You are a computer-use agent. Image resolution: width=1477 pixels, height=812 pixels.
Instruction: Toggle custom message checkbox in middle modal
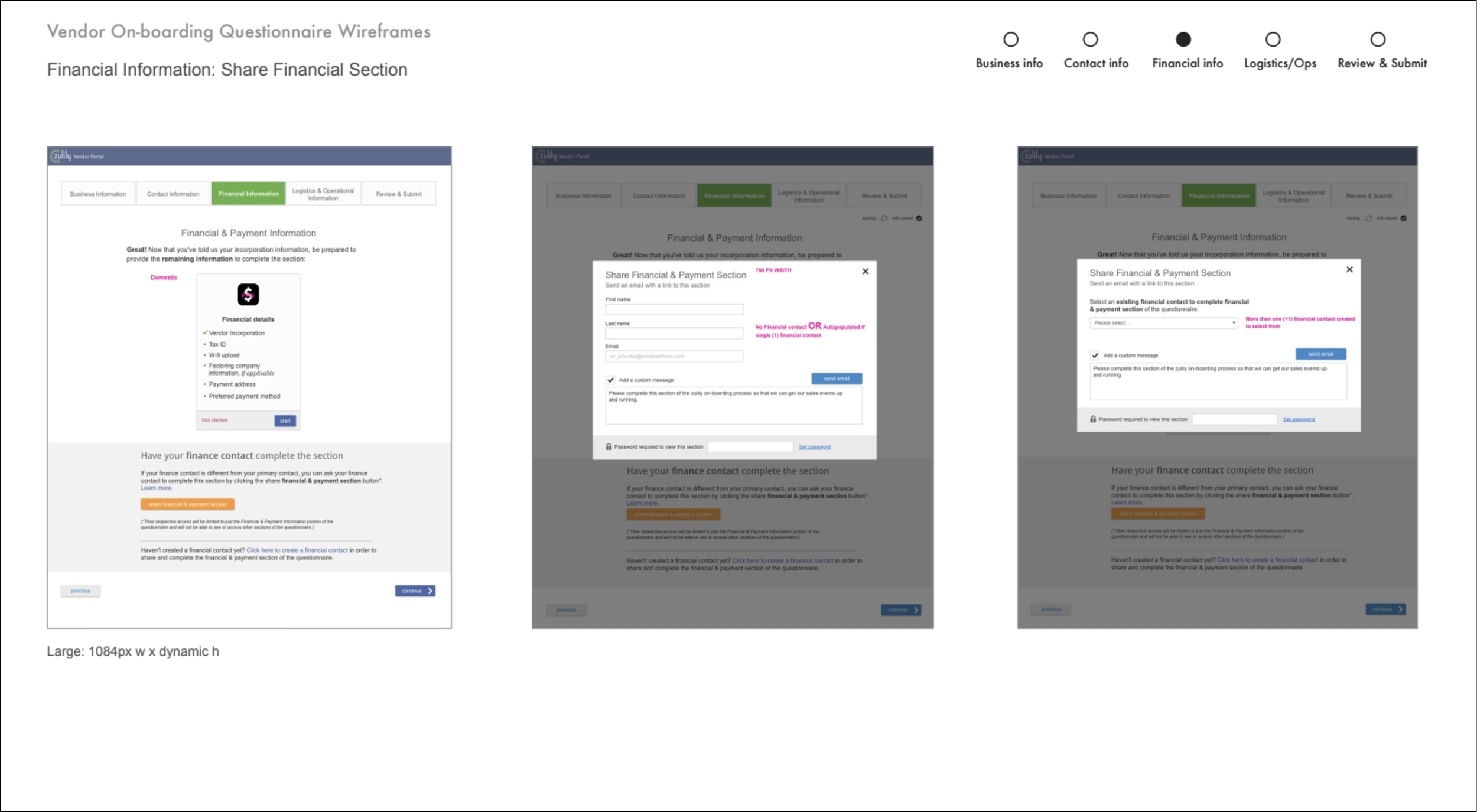610,380
